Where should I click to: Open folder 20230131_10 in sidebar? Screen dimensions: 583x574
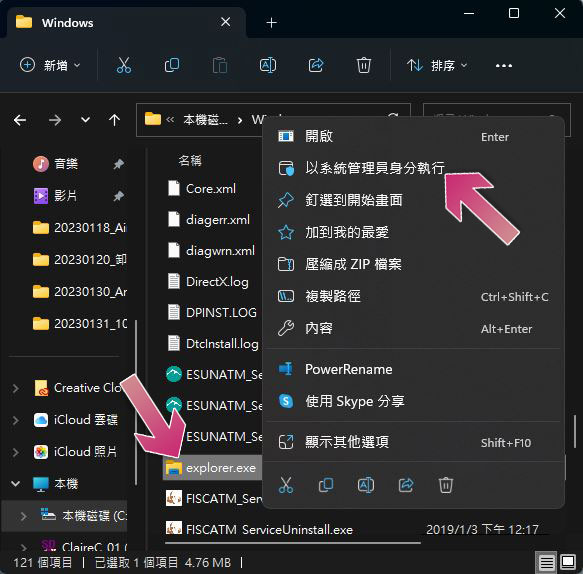tap(80, 323)
